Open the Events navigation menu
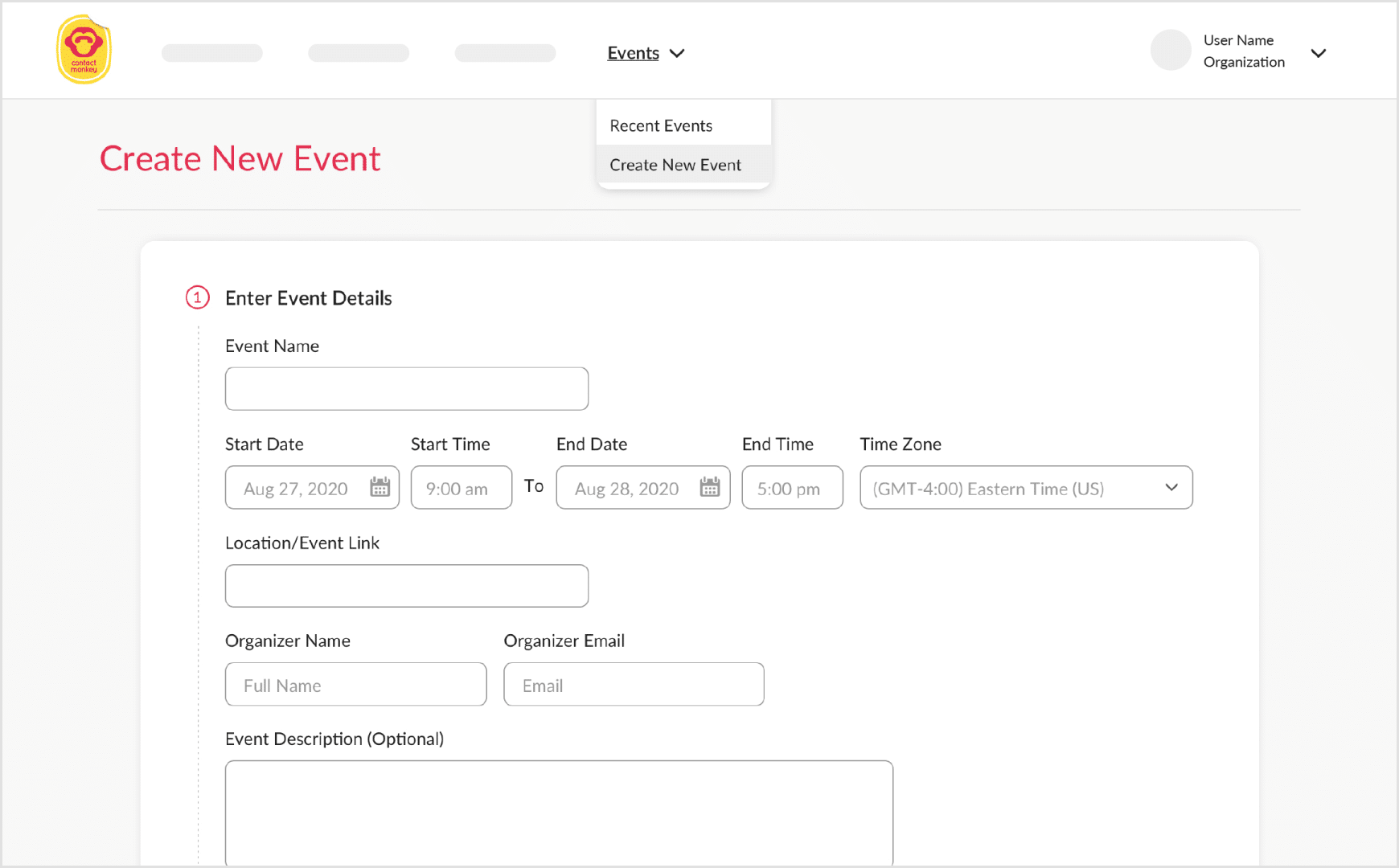The image size is (1399, 868). 634,53
